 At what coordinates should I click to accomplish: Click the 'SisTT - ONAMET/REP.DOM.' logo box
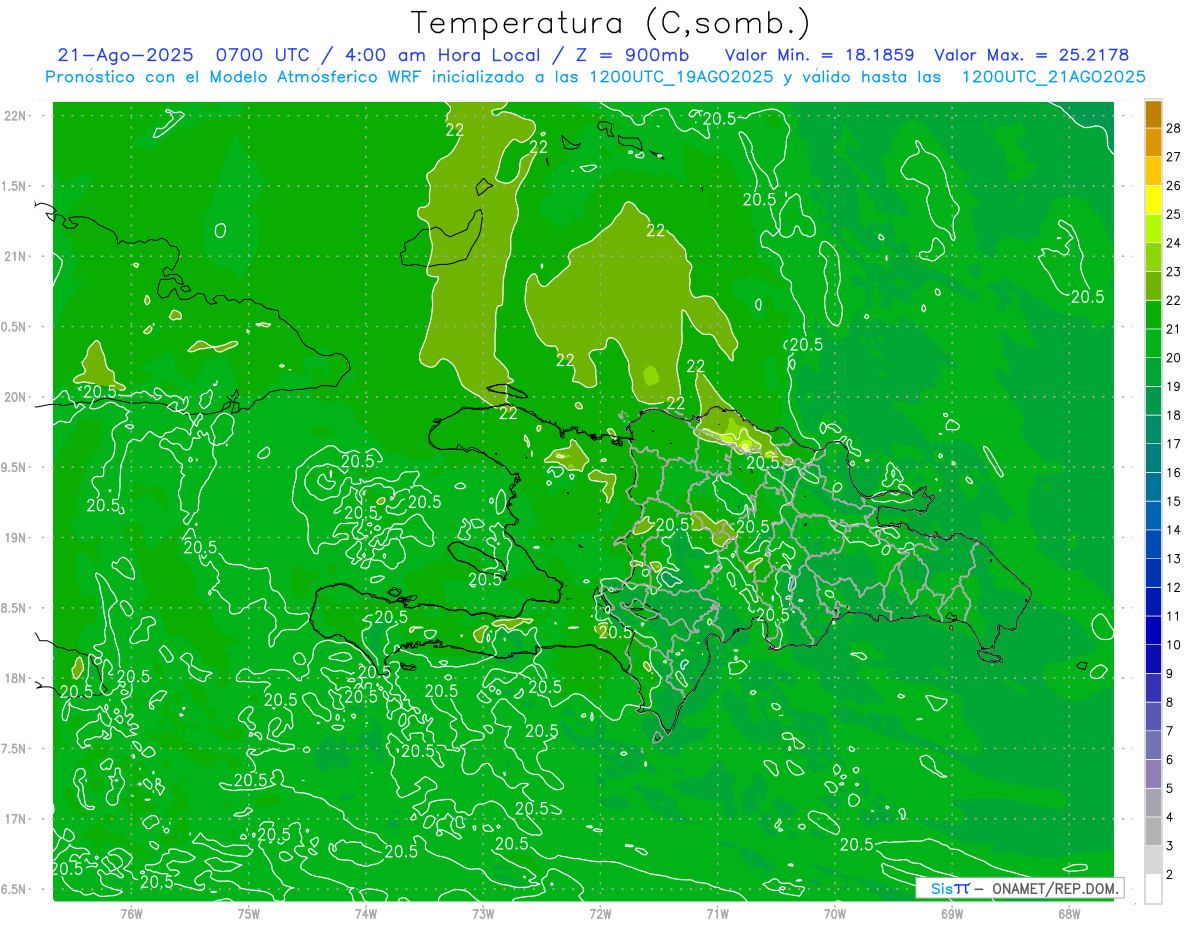tap(1019, 888)
